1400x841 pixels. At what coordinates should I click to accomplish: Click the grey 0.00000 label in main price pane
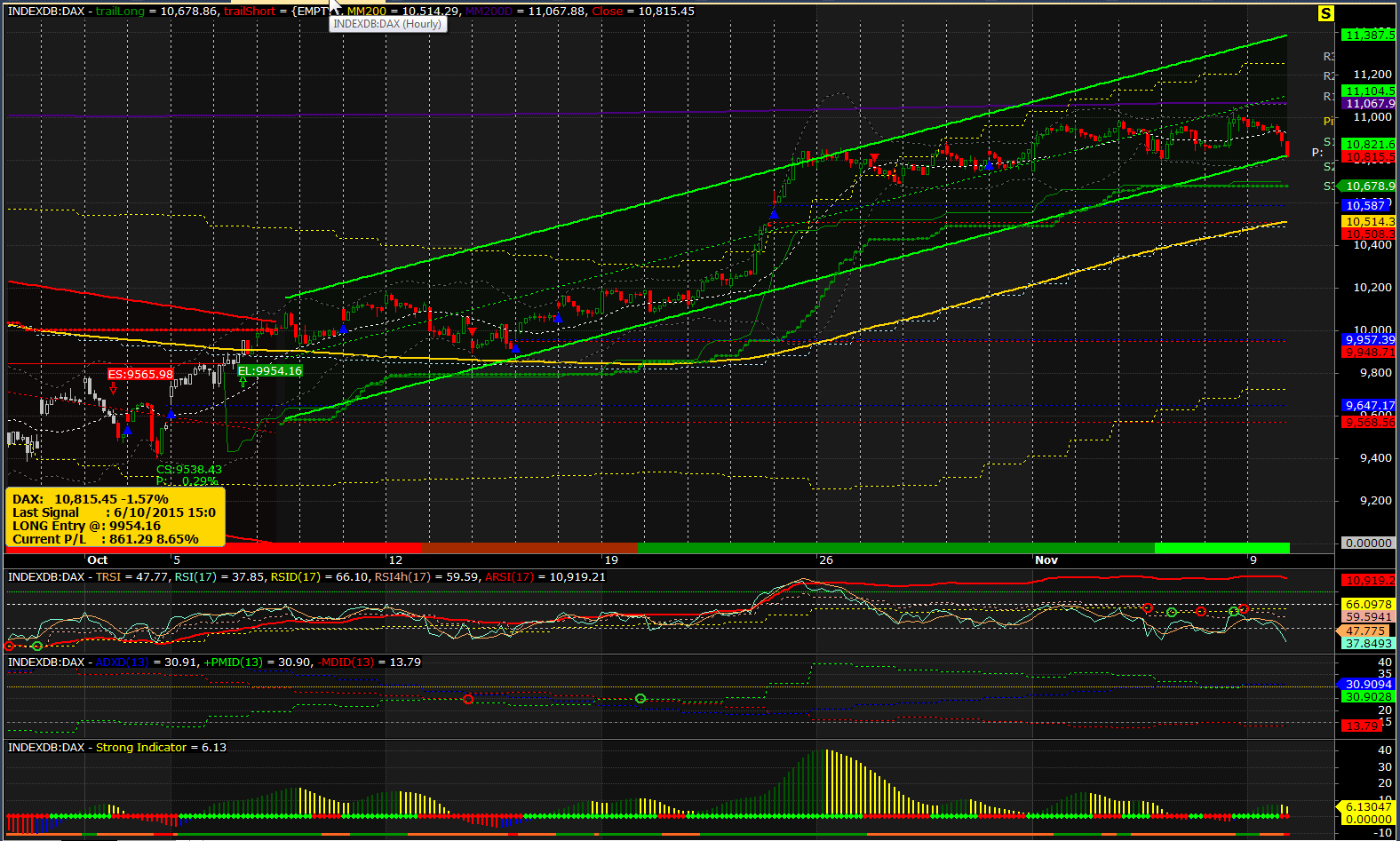point(1368,543)
